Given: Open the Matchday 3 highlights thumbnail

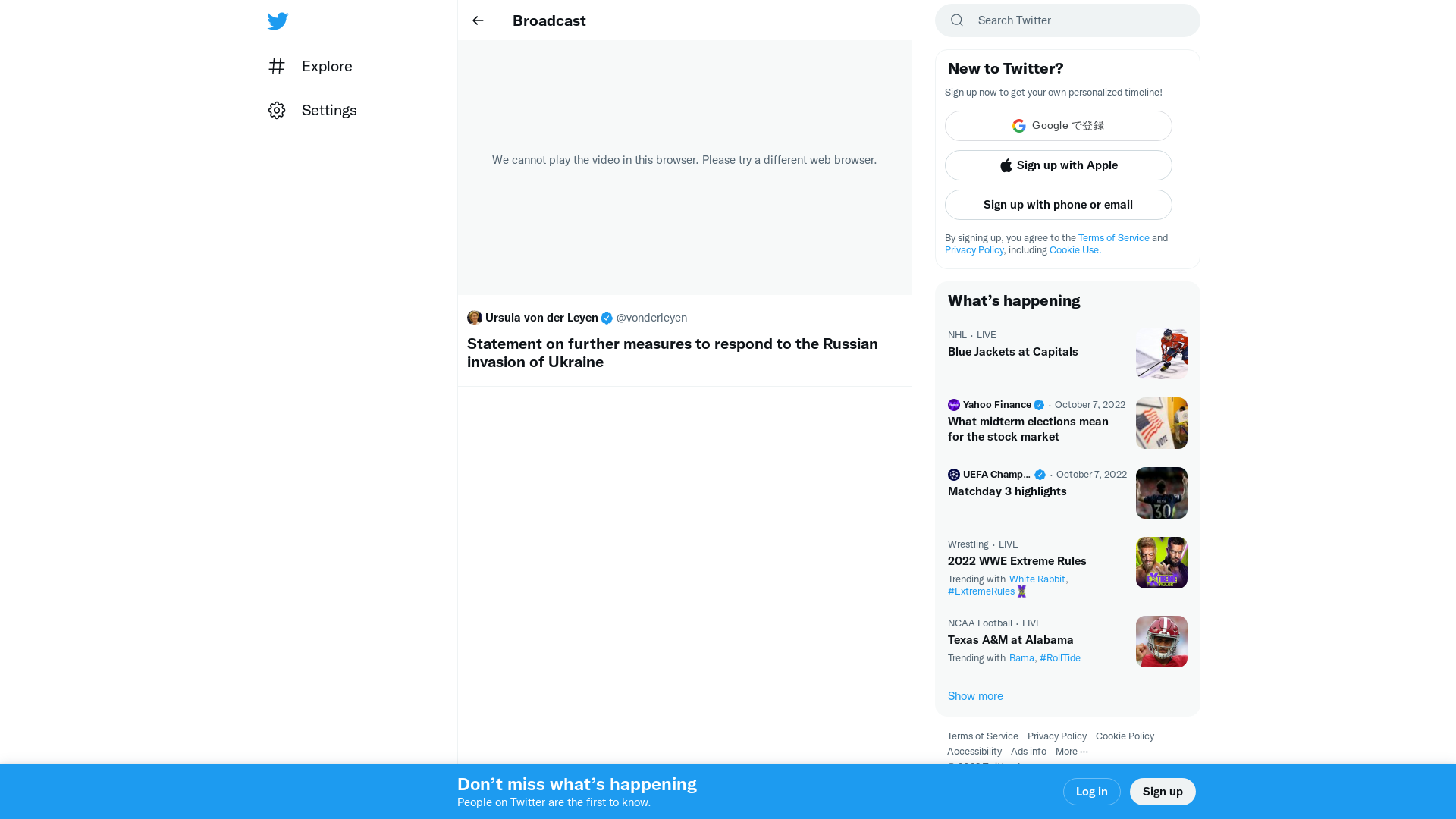Looking at the screenshot, I should [x=1162, y=493].
